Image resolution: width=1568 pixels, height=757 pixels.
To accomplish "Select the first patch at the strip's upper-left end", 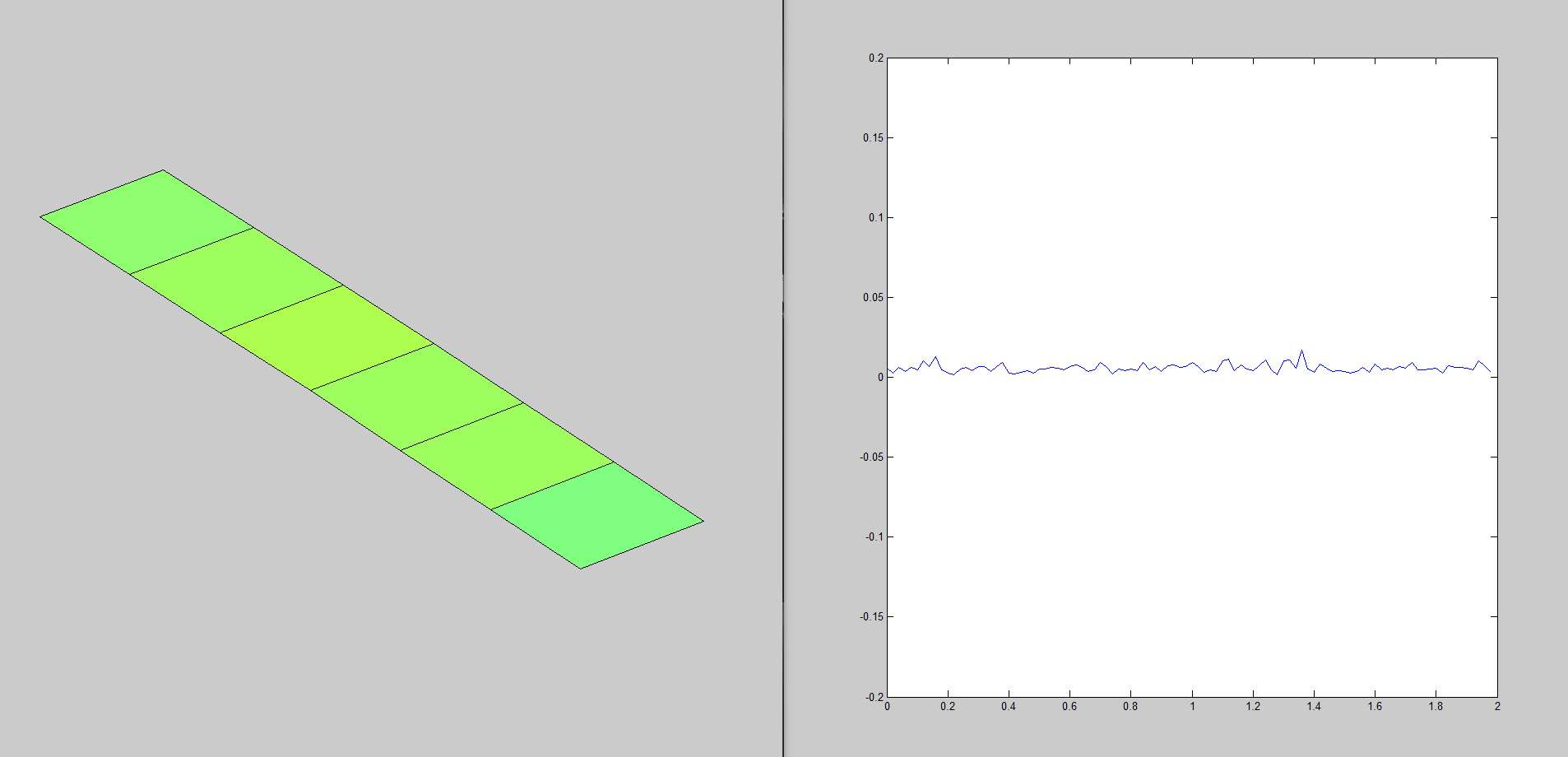I will coord(146,221).
